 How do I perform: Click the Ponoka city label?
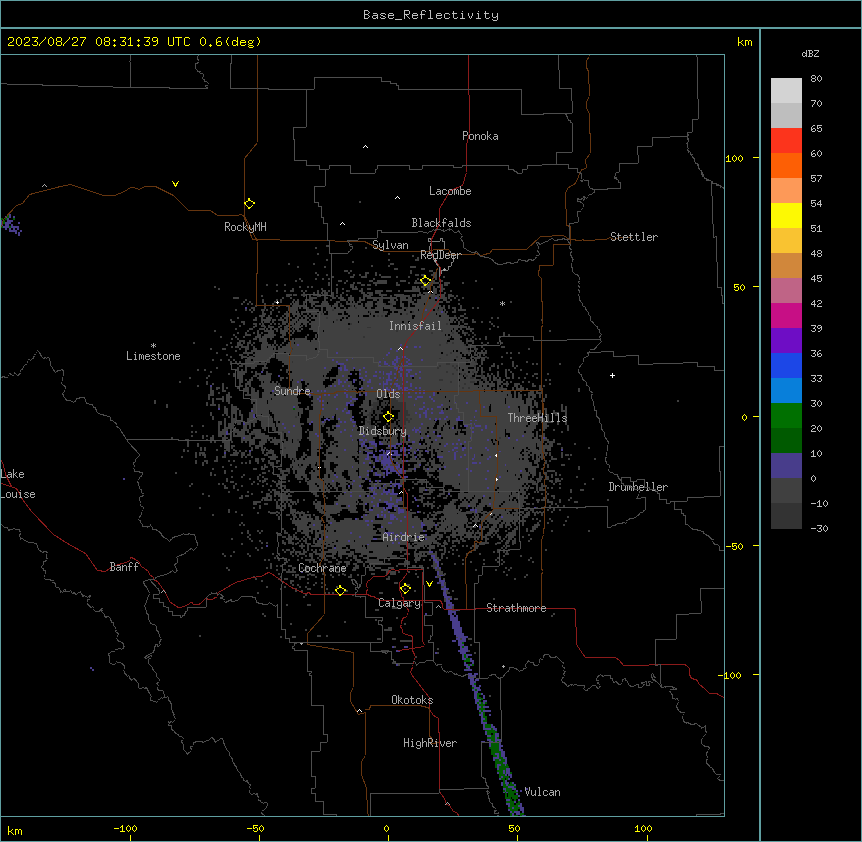tap(480, 136)
